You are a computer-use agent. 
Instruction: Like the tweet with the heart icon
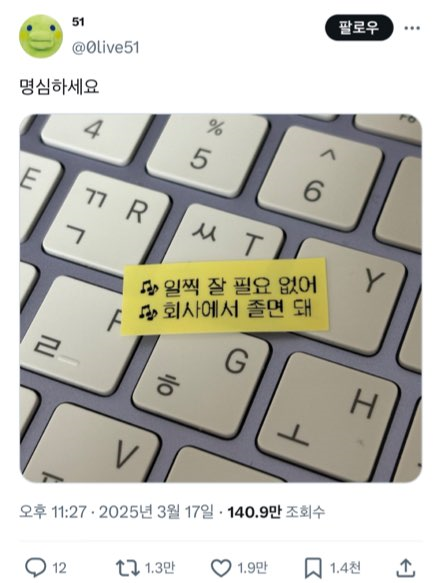(221, 568)
